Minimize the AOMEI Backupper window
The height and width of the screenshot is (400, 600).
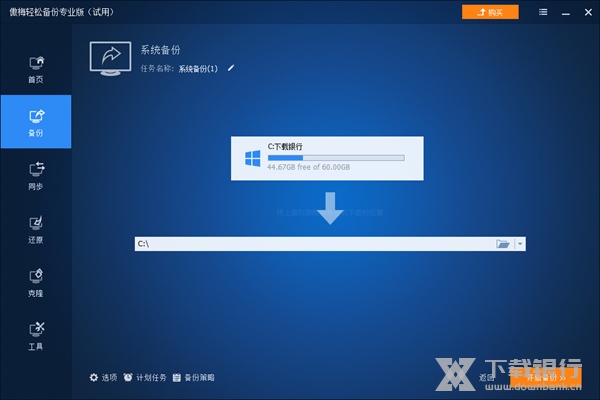coord(566,13)
